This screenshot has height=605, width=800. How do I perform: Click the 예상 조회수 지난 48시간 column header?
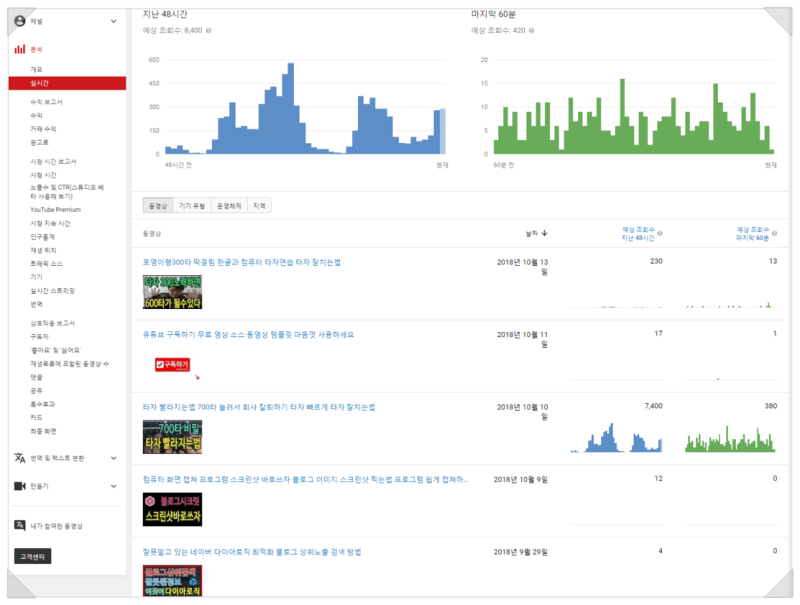tap(638, 234)
